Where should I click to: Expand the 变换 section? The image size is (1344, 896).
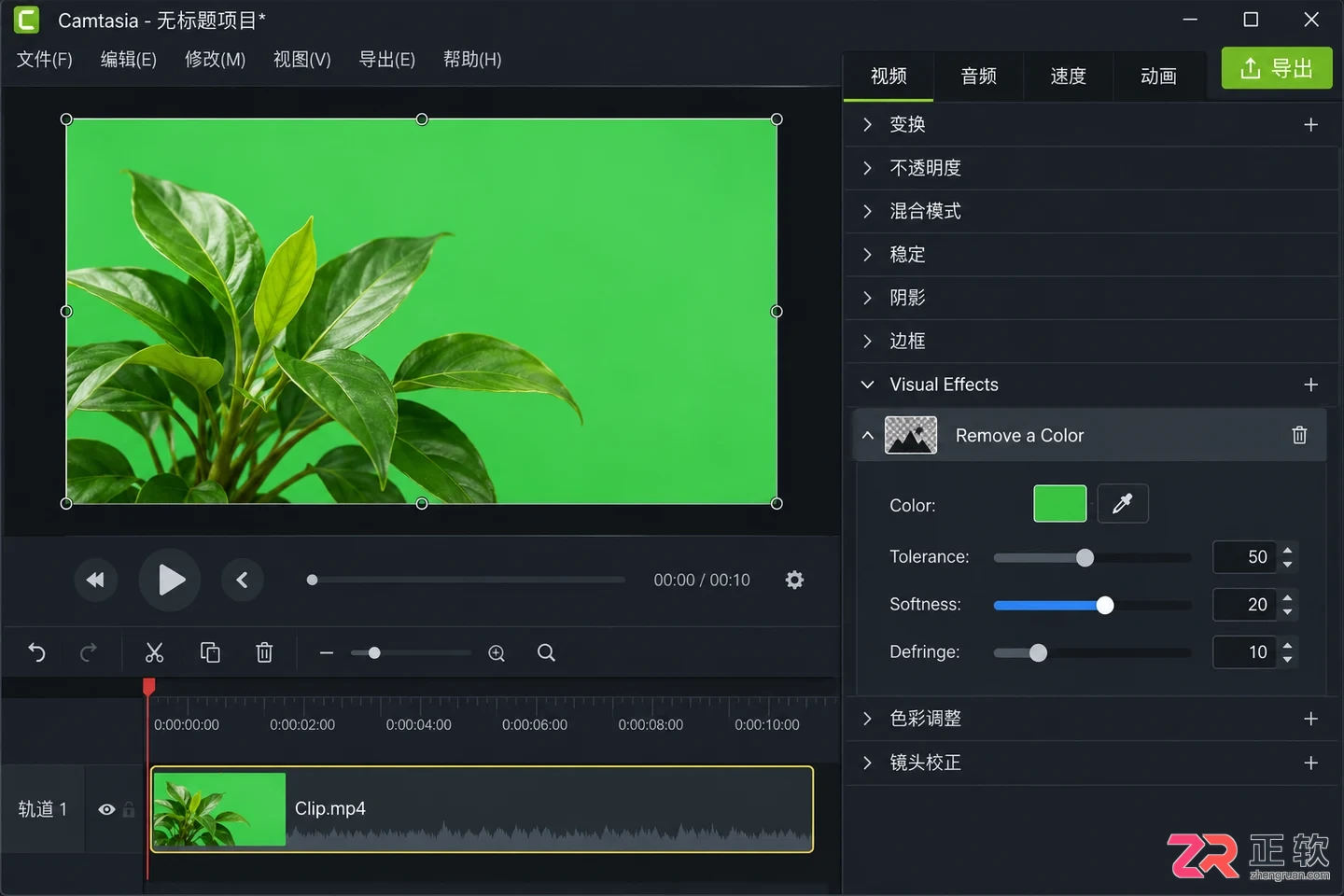(867, 124)
